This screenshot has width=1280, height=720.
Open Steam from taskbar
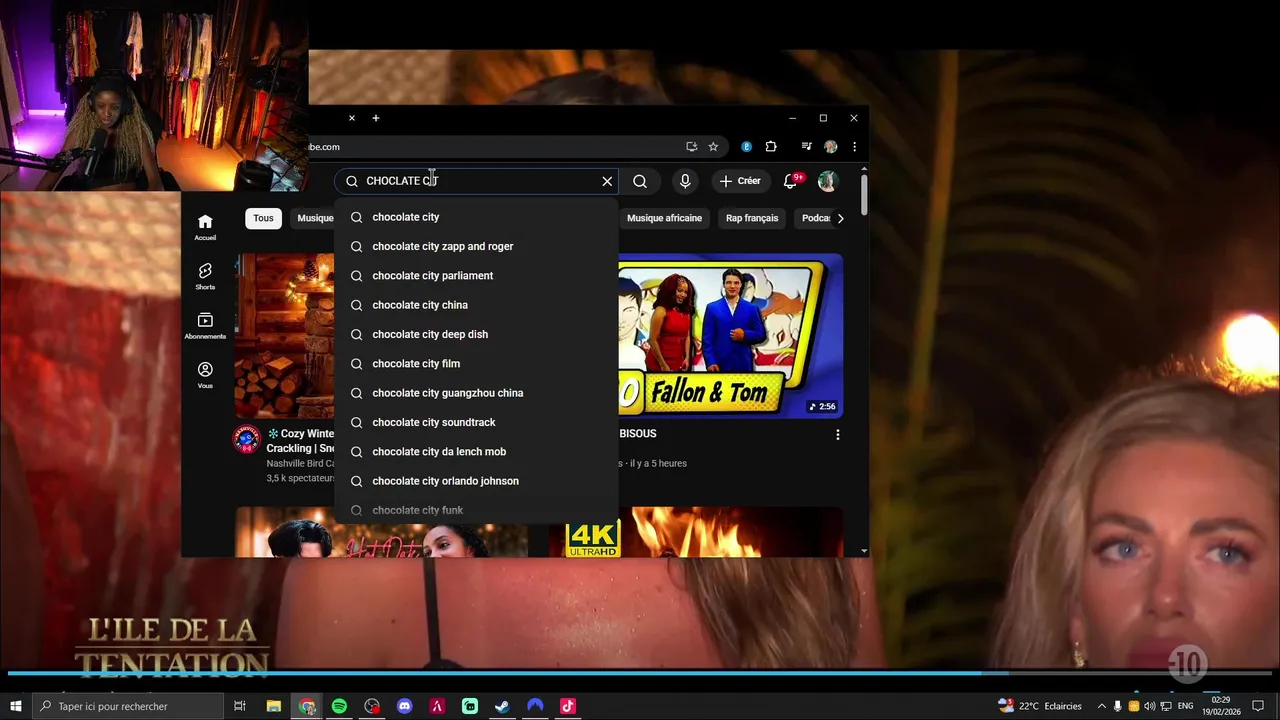tap(502, 706)
